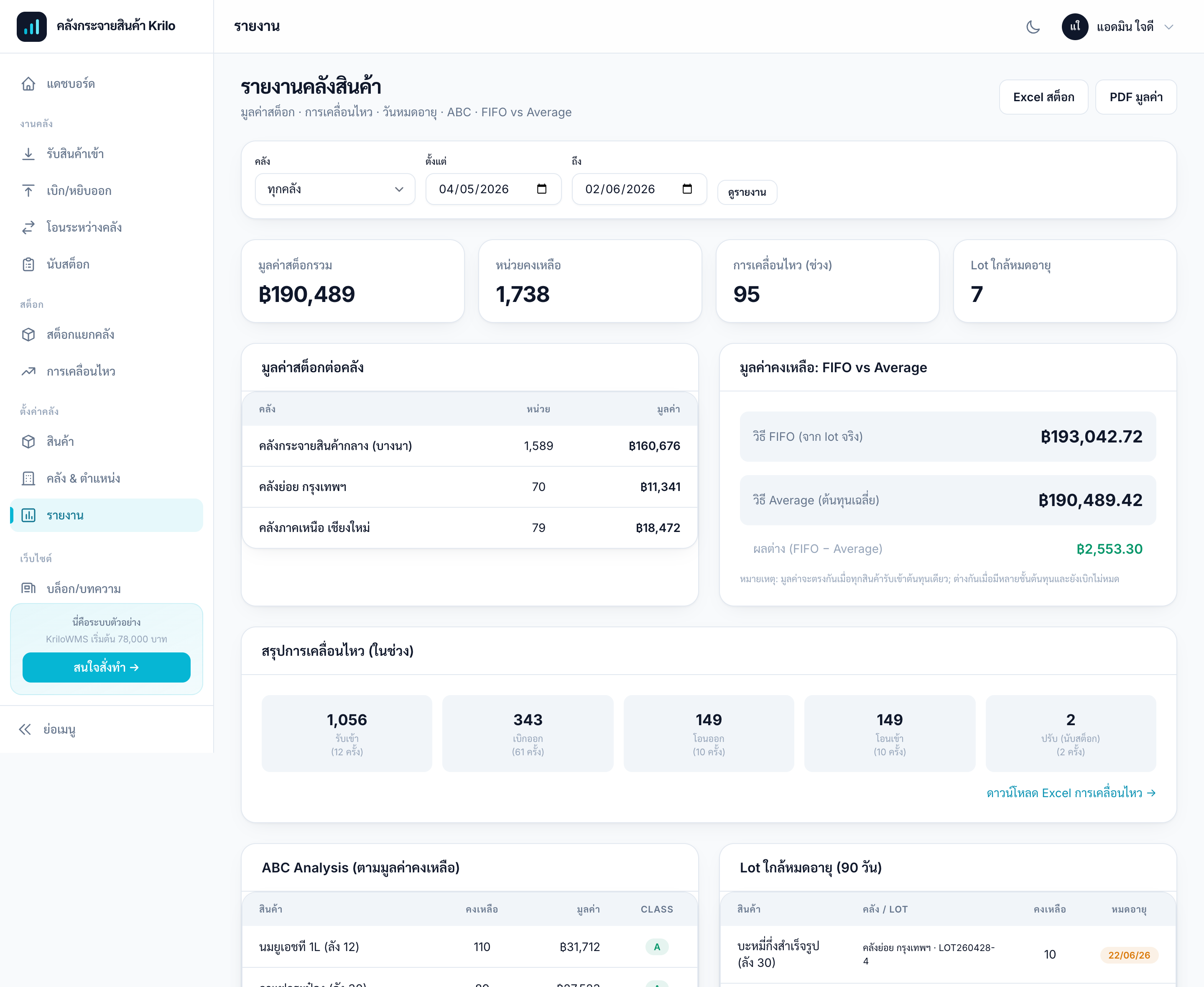
Task: Open the บล็อก/บทความ sidebar item
Action: point(107,588)
